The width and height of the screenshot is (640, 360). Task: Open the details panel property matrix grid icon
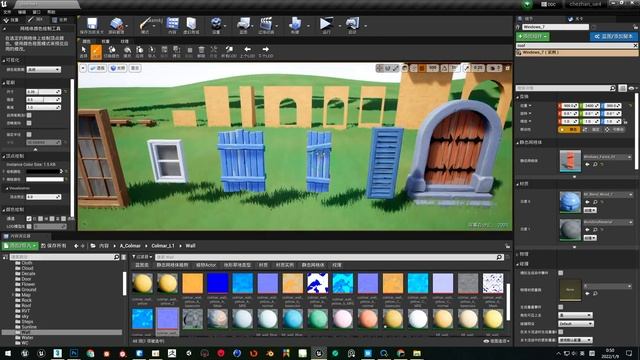coord(622,88)
